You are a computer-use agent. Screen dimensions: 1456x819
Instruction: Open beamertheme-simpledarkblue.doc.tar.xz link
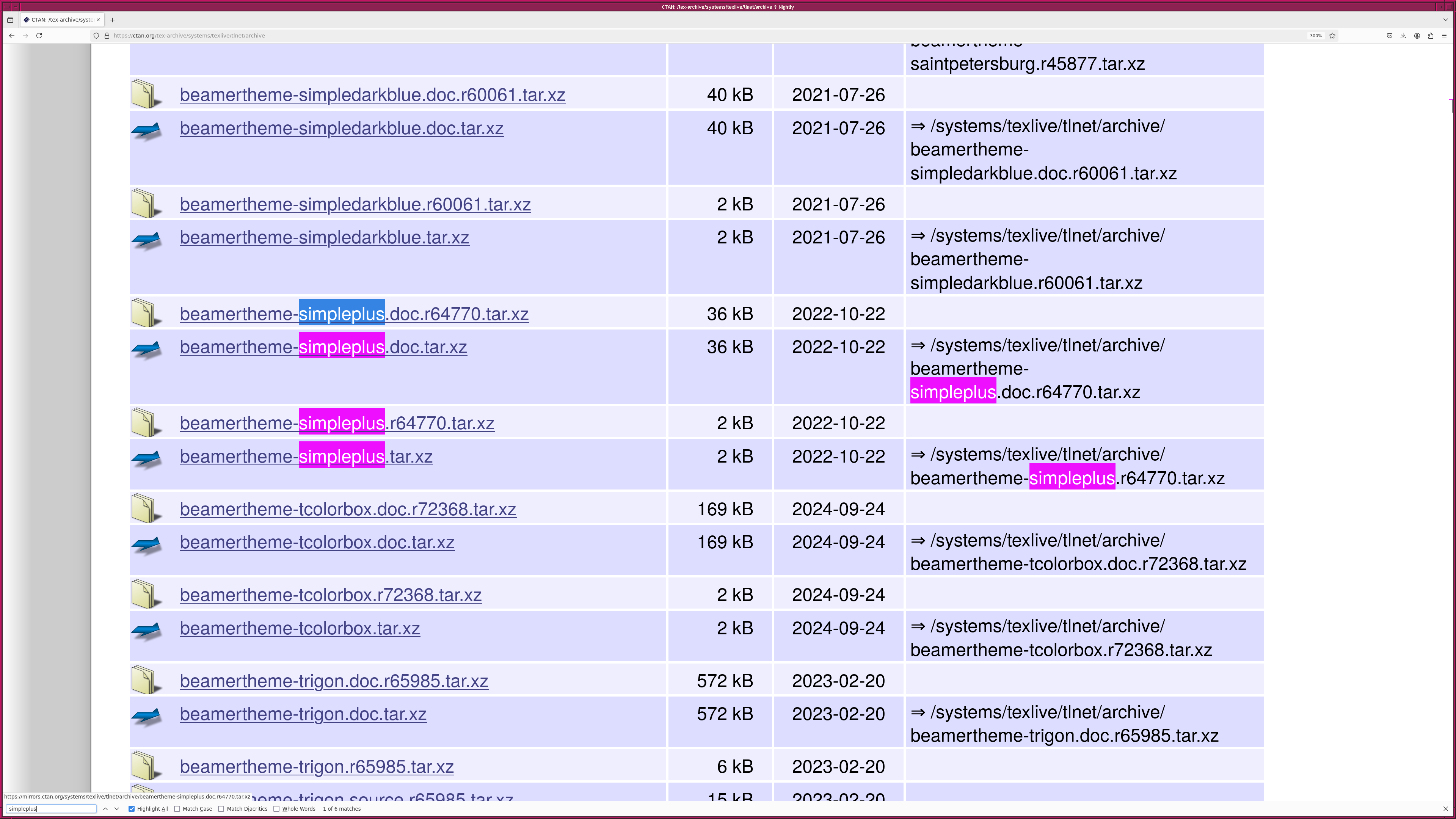(341, 128)
